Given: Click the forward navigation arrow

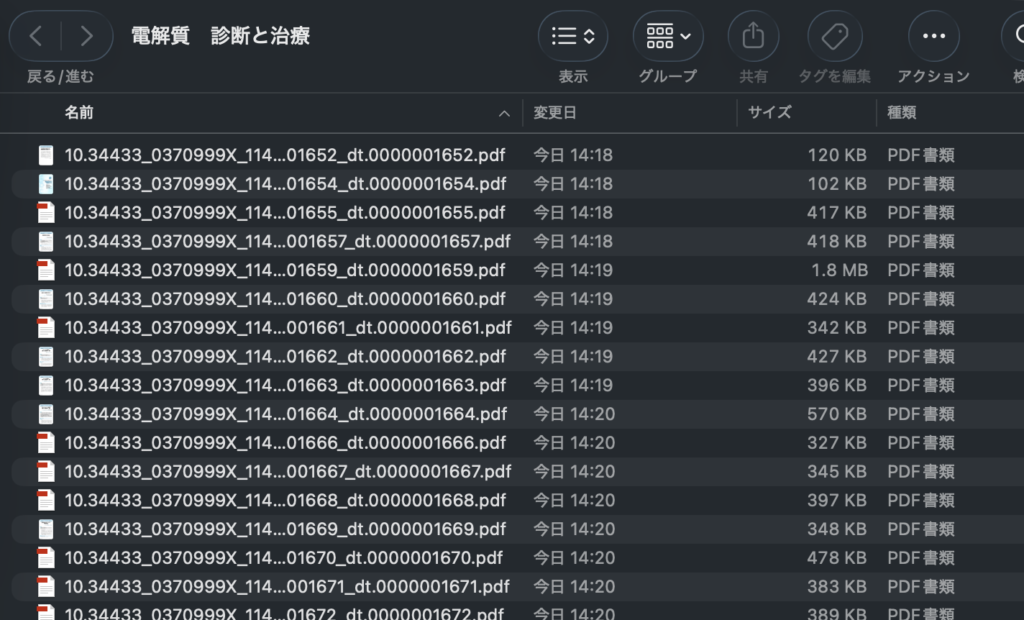Looking at the screenshot, I should (x=87, y=37).
